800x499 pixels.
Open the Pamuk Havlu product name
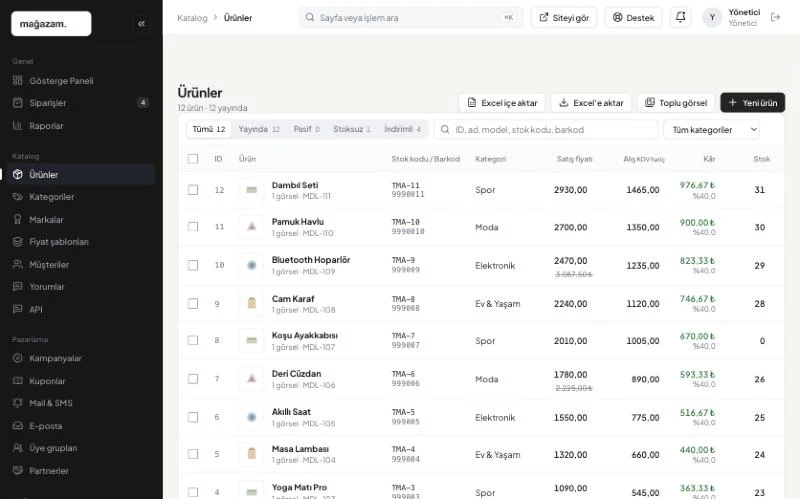[297, 221]
